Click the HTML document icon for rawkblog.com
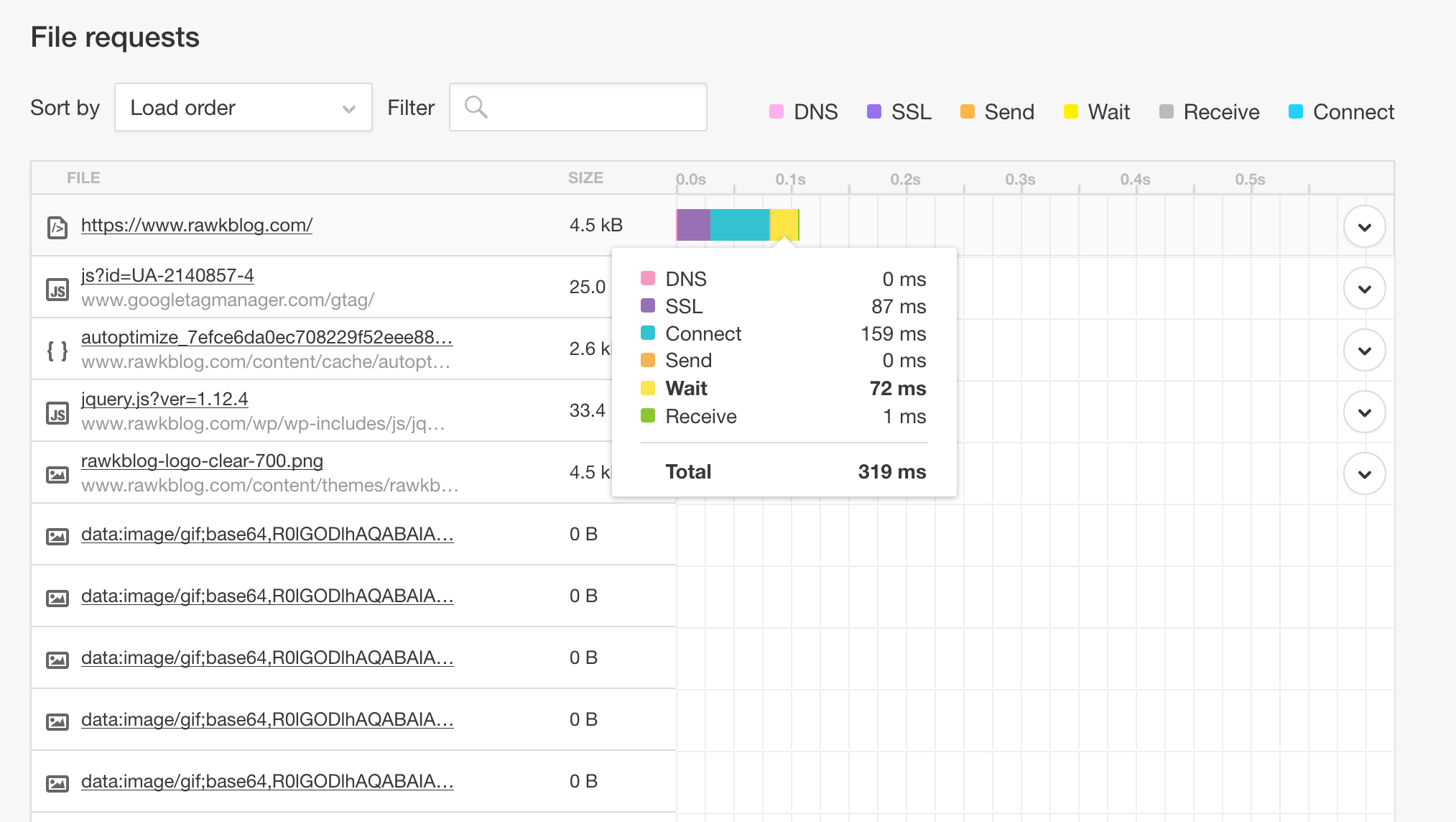This screenshot has width=1456, height=822. (x=57, y=228)
